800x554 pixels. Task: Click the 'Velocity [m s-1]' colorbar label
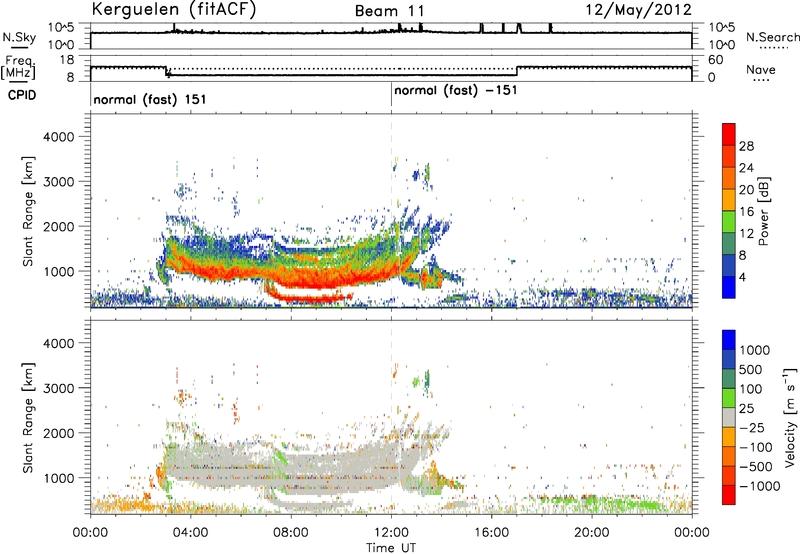[790, 417]
